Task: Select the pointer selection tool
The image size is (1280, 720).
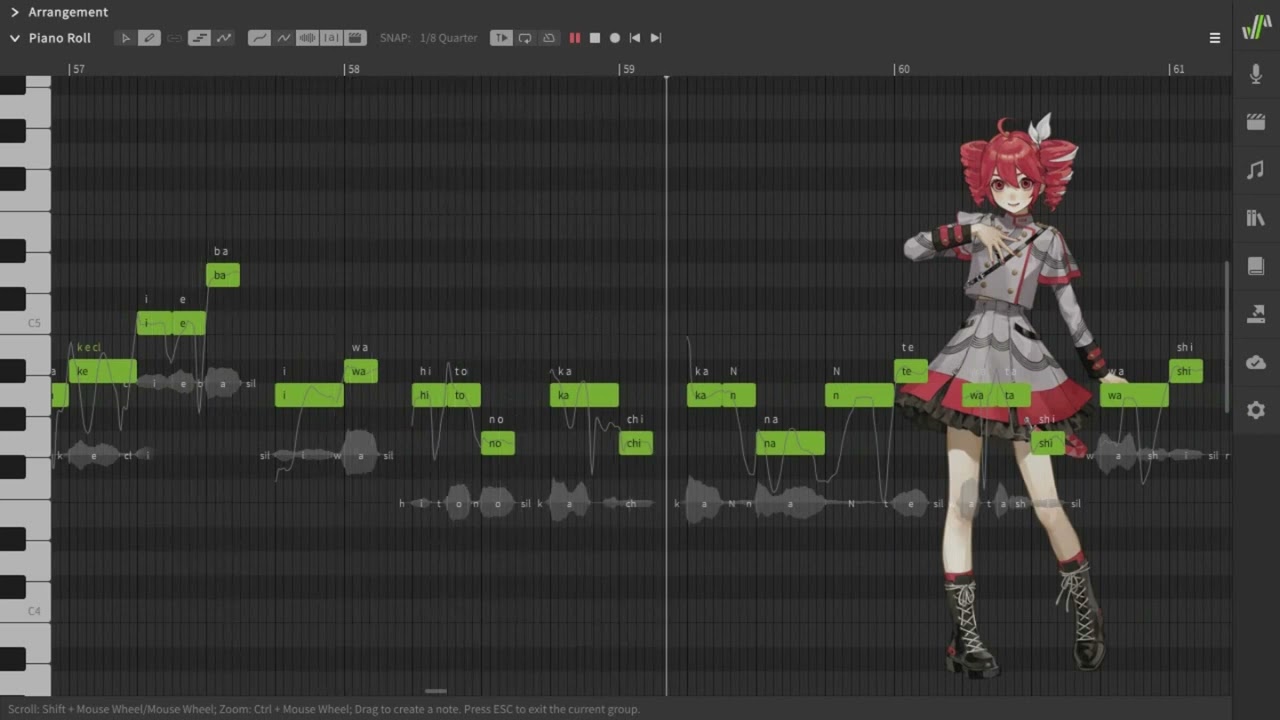Action: point(124,38)
